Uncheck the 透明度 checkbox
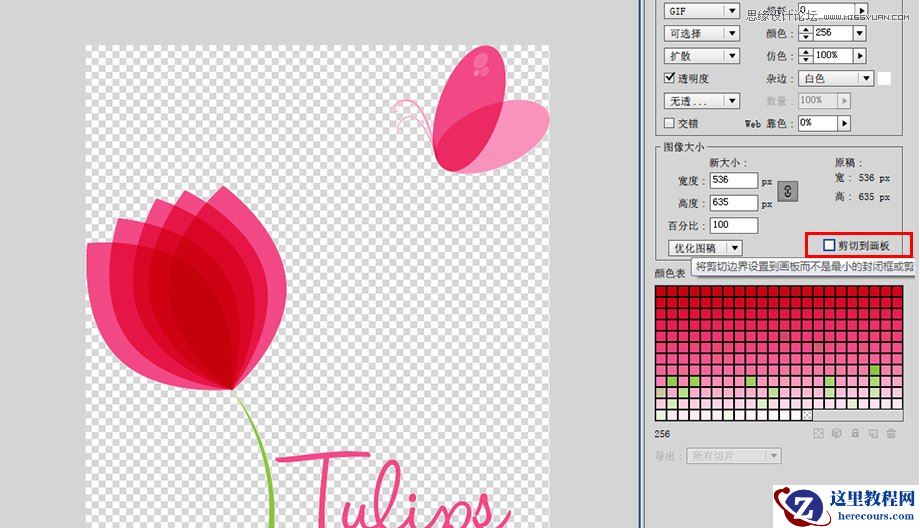 [670, 78]
